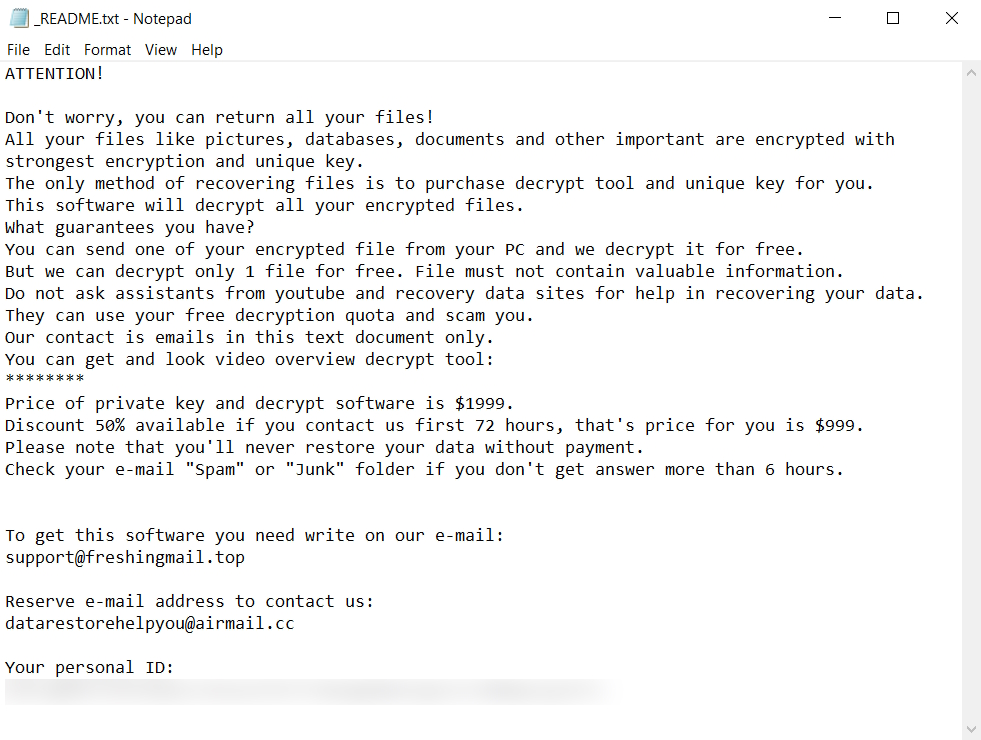Image resolution: width=981 pixels, height=740 pixels.
Task: Click the "What guarantees you have?" line
Action: [x=130, y=228]
